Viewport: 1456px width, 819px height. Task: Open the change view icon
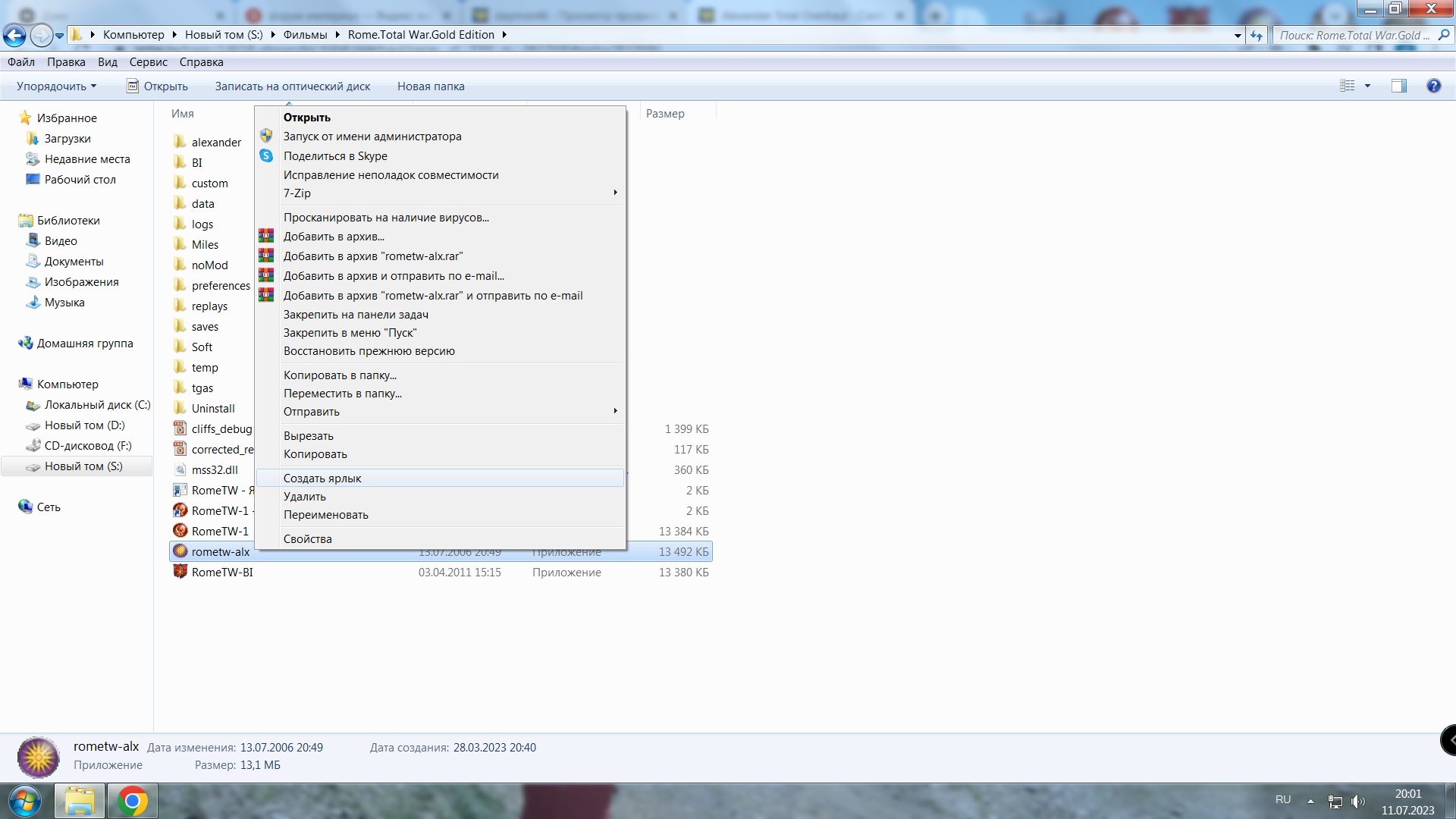pos(1347,86)
